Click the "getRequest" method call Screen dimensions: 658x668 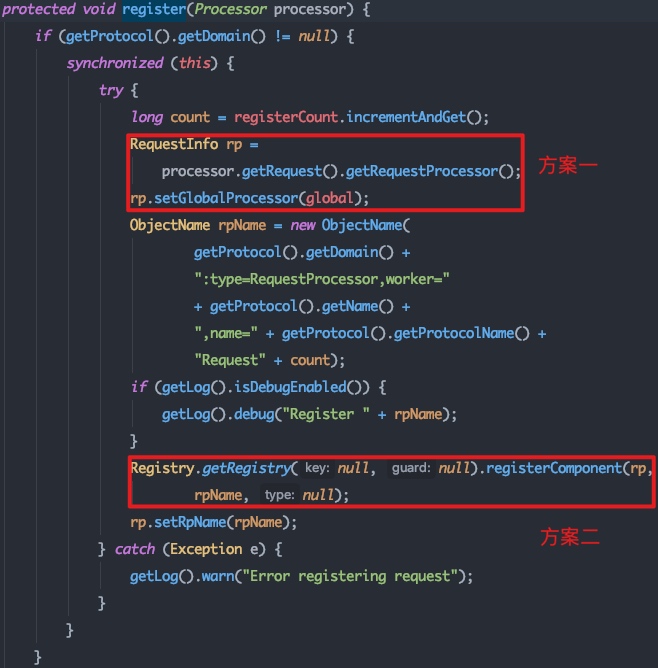pyautogui.click(x=282, y=171)
